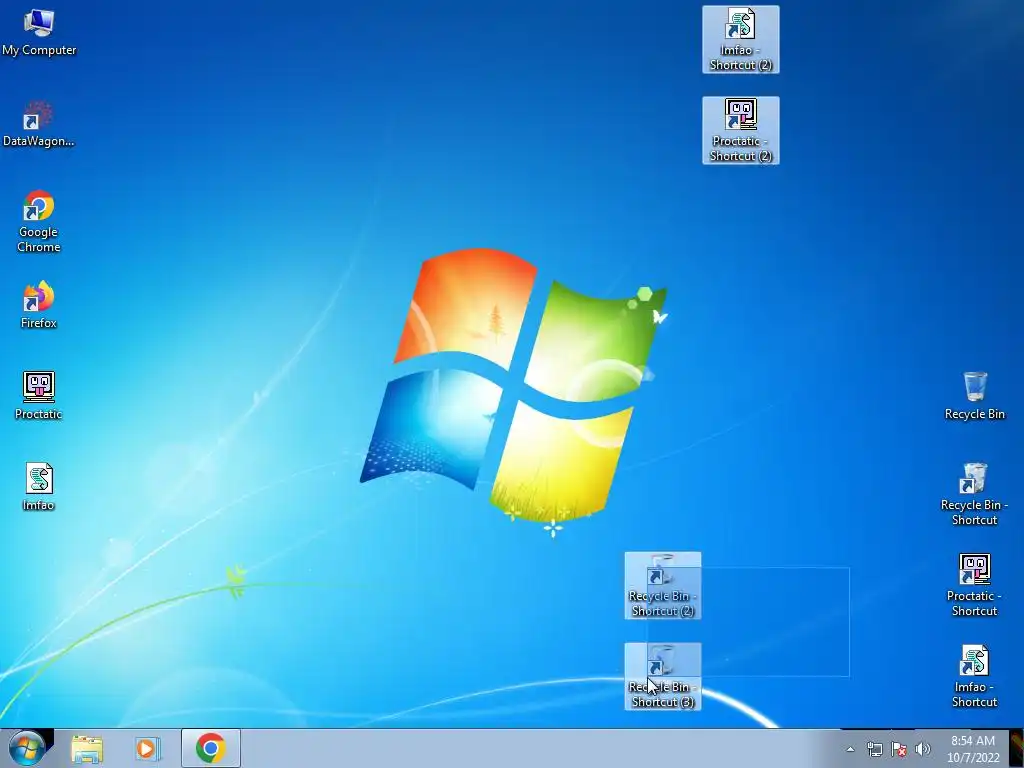The width and height of the screenshot is (1024, 768).
Task: Select lmfao - Shortcut icon at right
Action: (x=974, y=676)
